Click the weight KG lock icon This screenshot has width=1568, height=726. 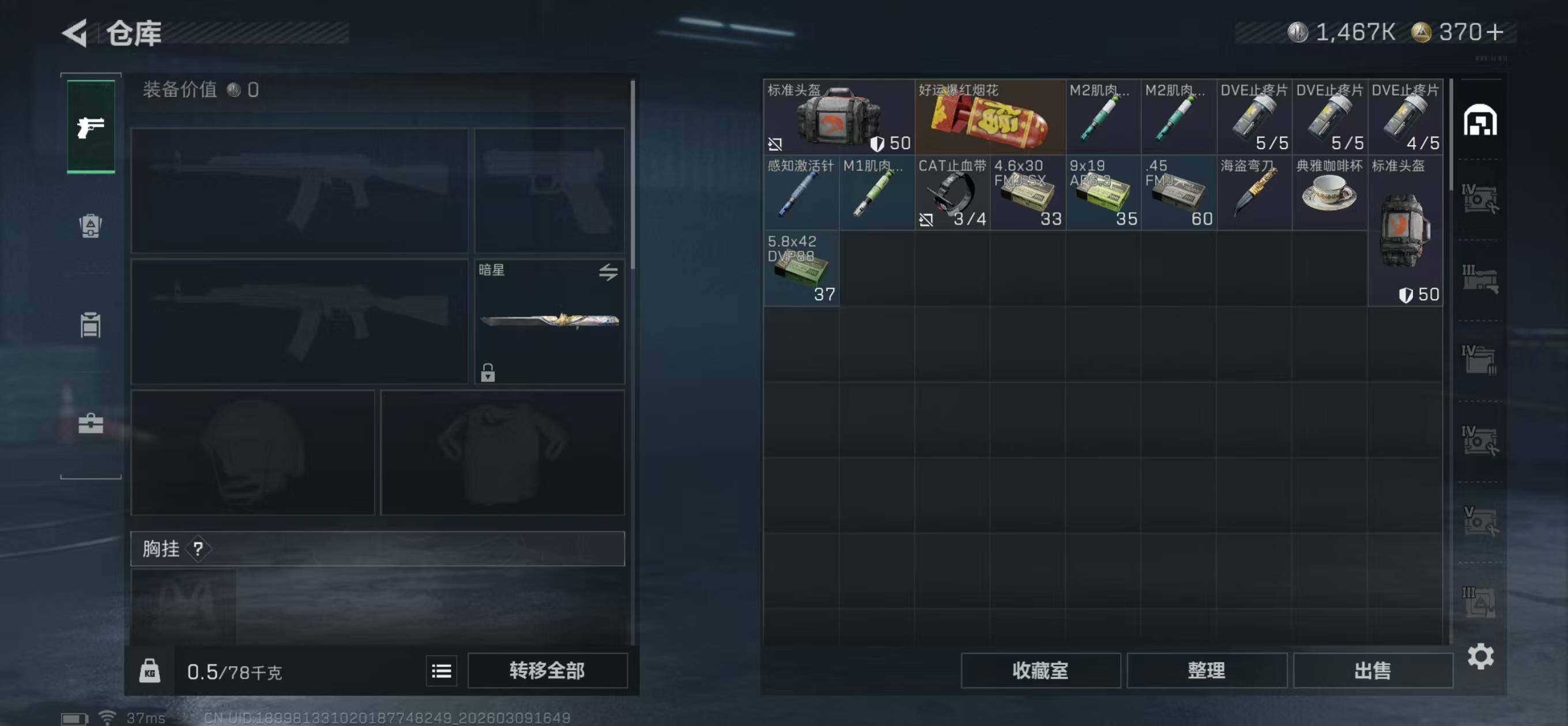pos(149,671)
